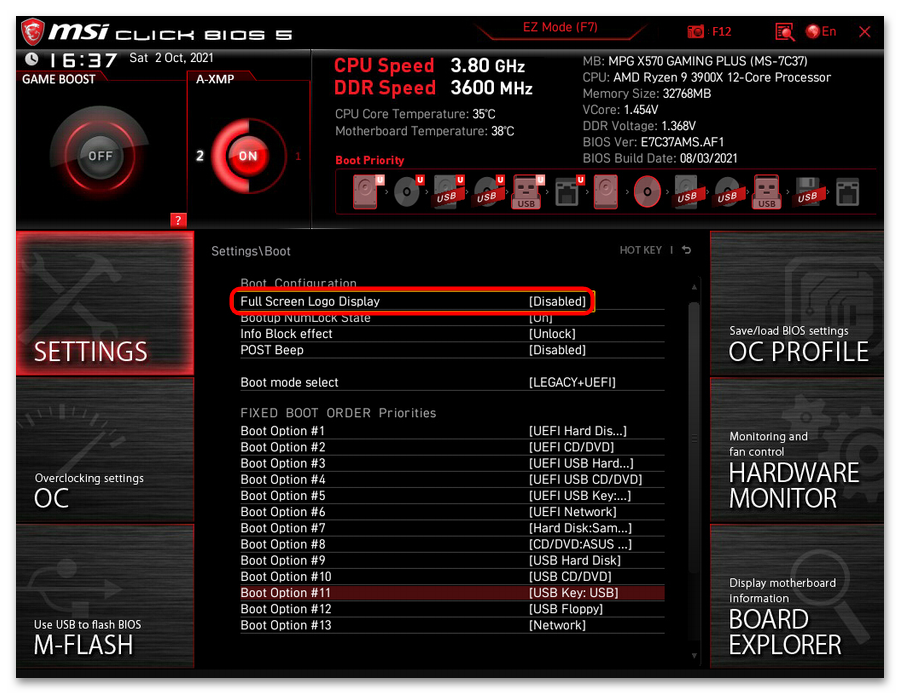Select the legacy USB hard disk boot icon
Image resolution: width=900 pixels, height=694 pixels.
click(x=687, y=192)
